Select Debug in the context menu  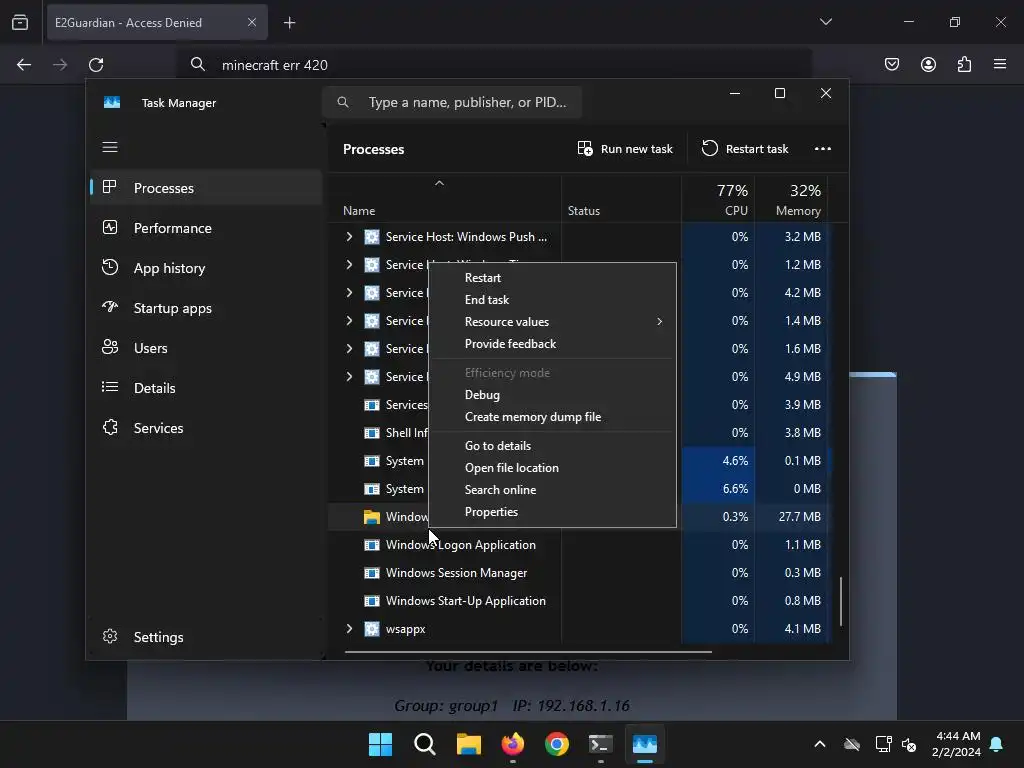552,394
